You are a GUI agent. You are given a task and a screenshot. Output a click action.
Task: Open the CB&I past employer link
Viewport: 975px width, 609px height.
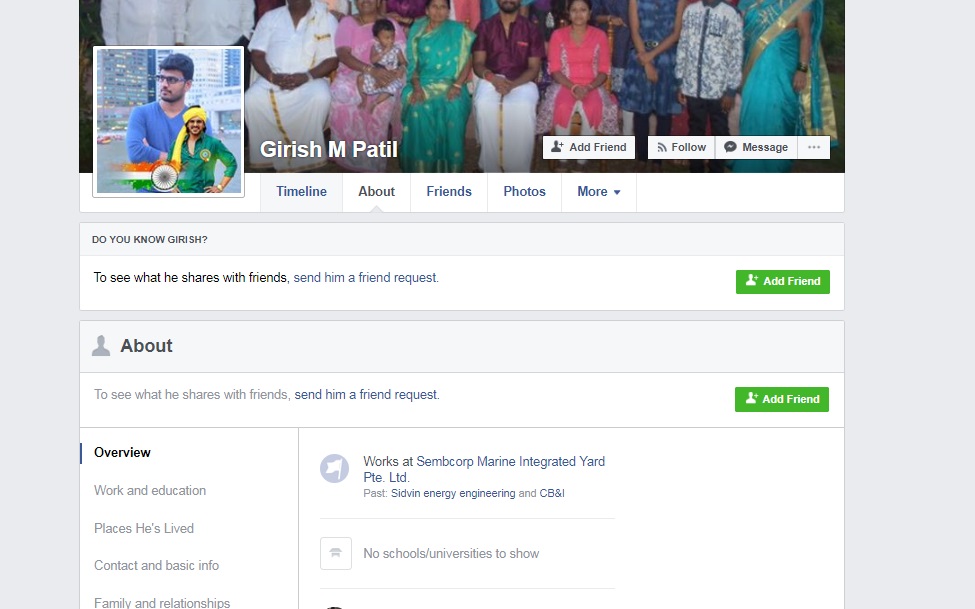tap(552, 493)
